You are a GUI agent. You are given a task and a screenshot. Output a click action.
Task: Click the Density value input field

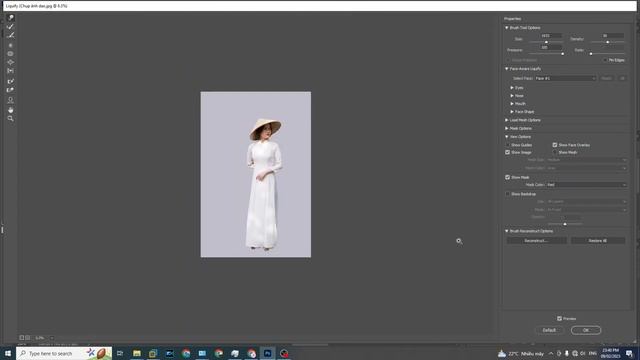[613, 36]
